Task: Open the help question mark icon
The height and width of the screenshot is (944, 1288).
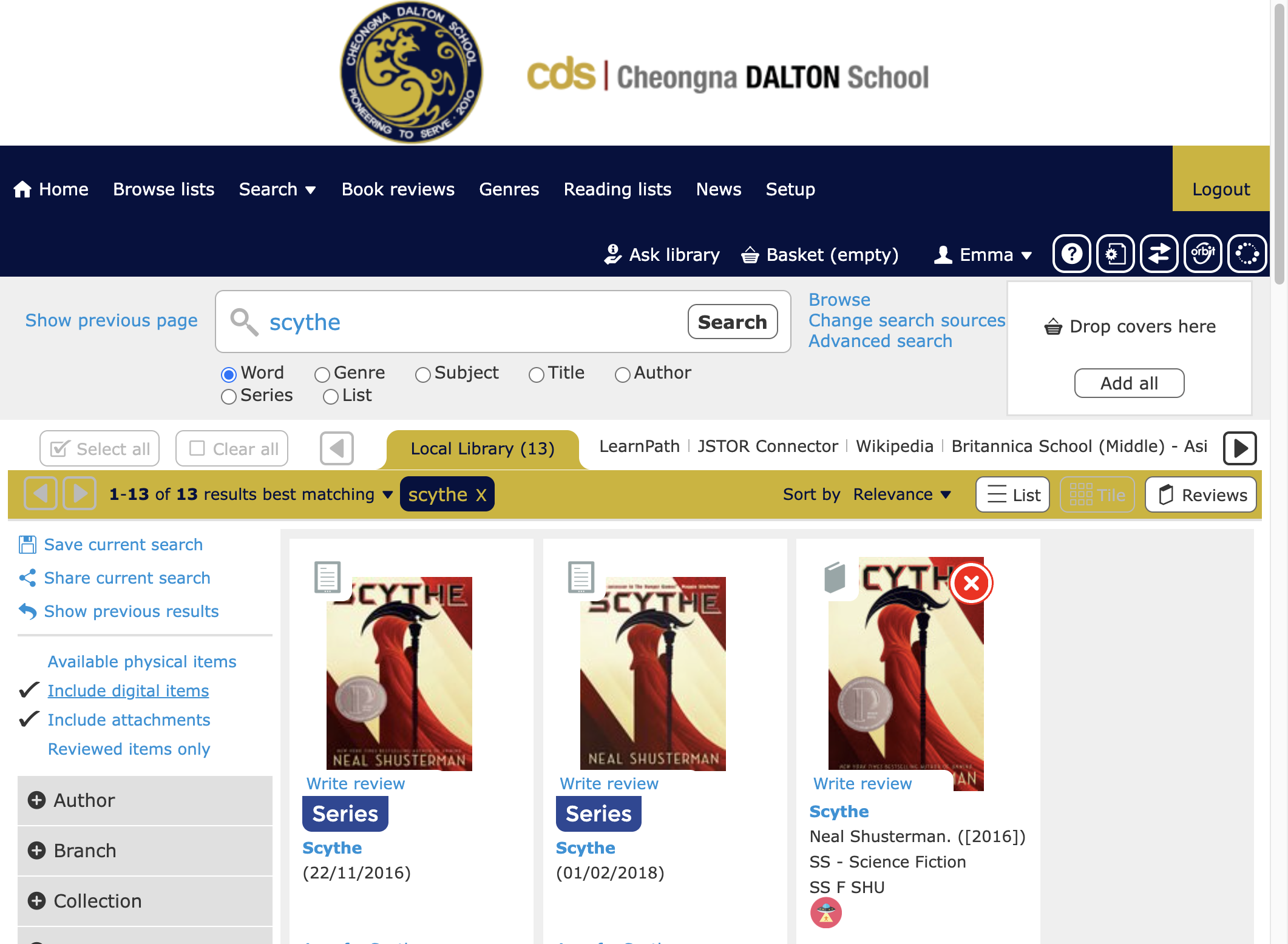Action: coord(1072,254)
